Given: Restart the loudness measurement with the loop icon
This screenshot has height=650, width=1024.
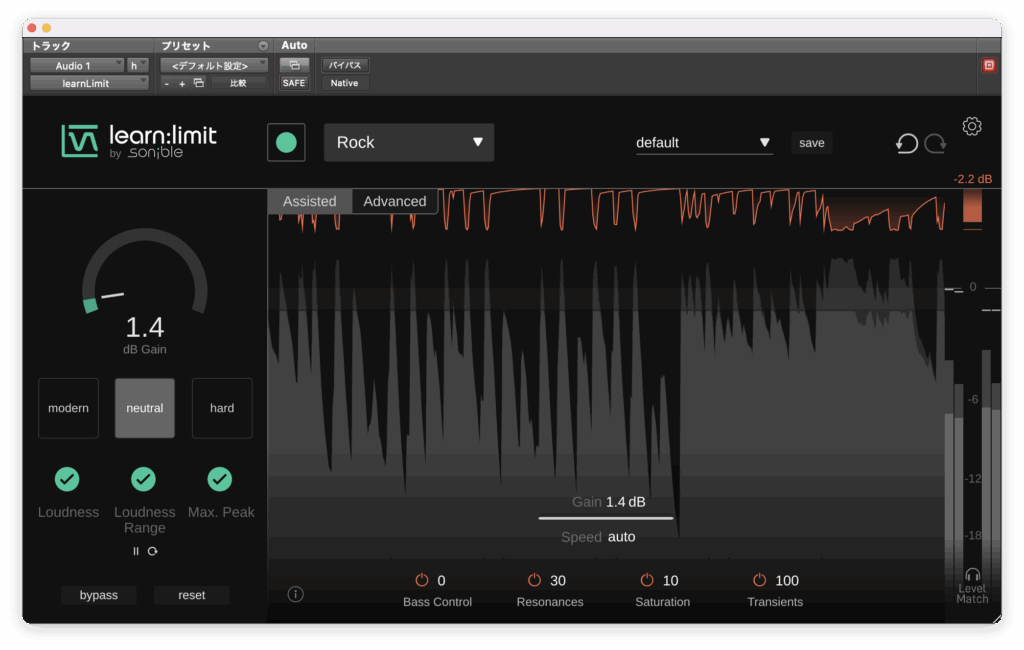Looking at the screenshot, I should (x=153, y=551).
